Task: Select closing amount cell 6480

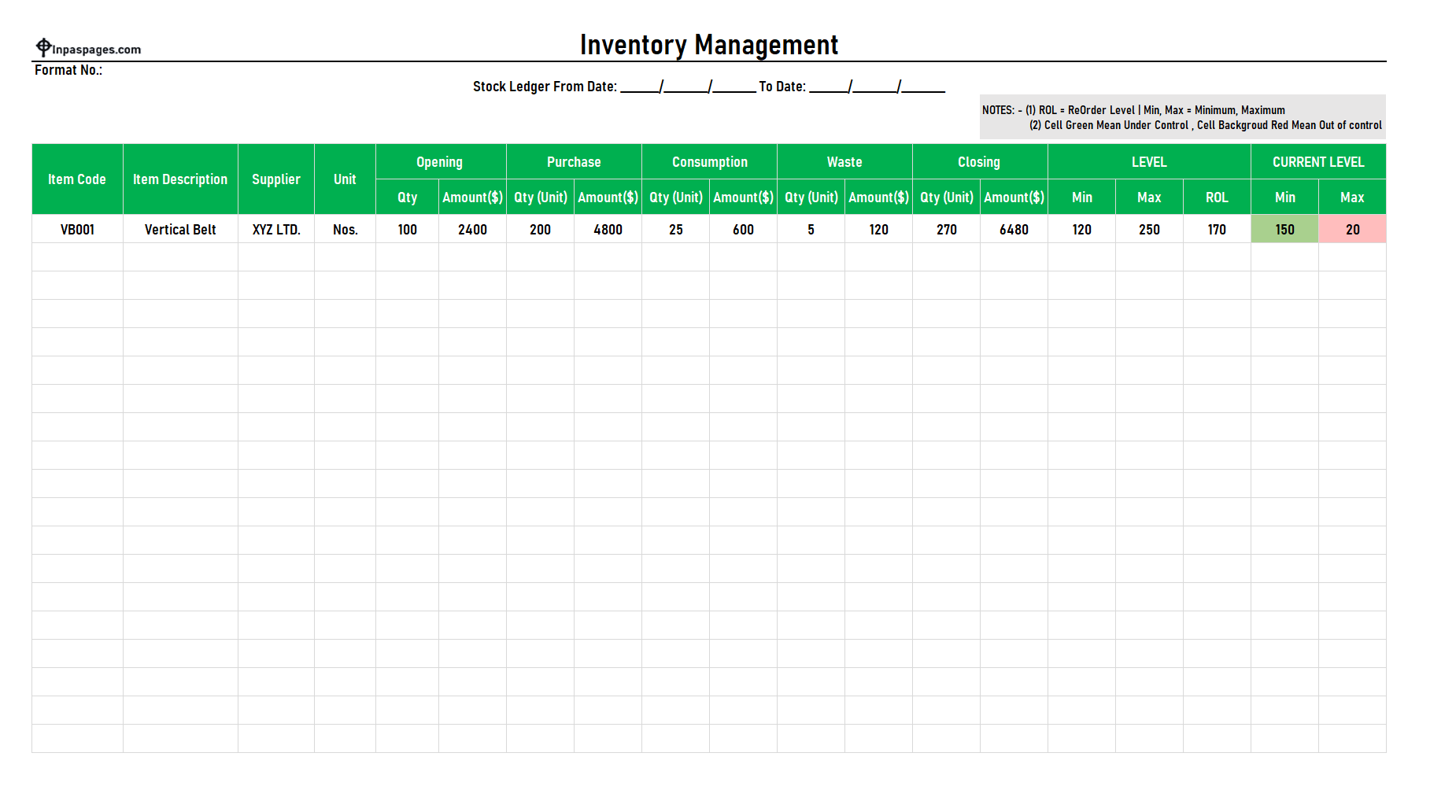Action: pos(1014,229)
